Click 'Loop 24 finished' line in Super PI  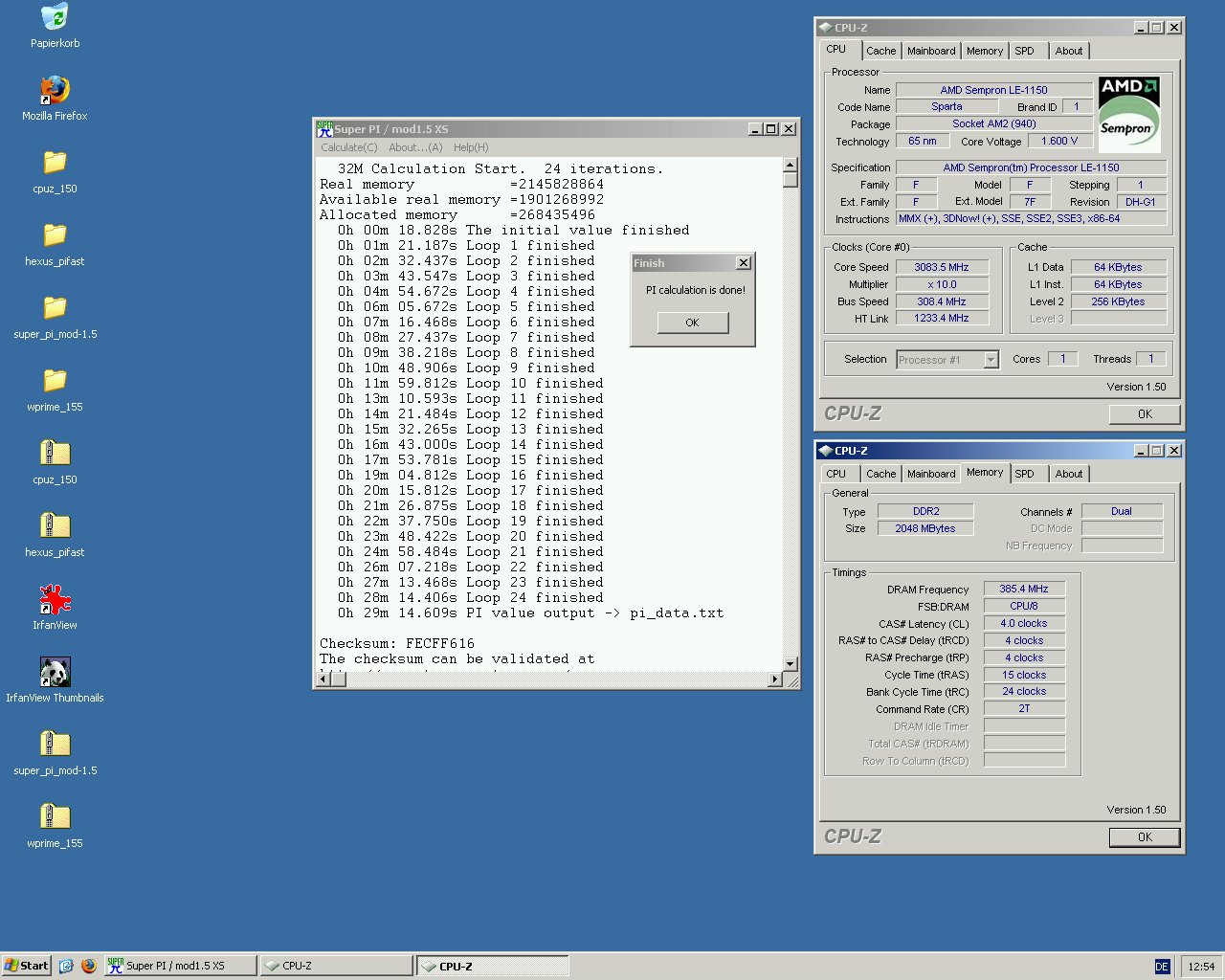point(470,597)
